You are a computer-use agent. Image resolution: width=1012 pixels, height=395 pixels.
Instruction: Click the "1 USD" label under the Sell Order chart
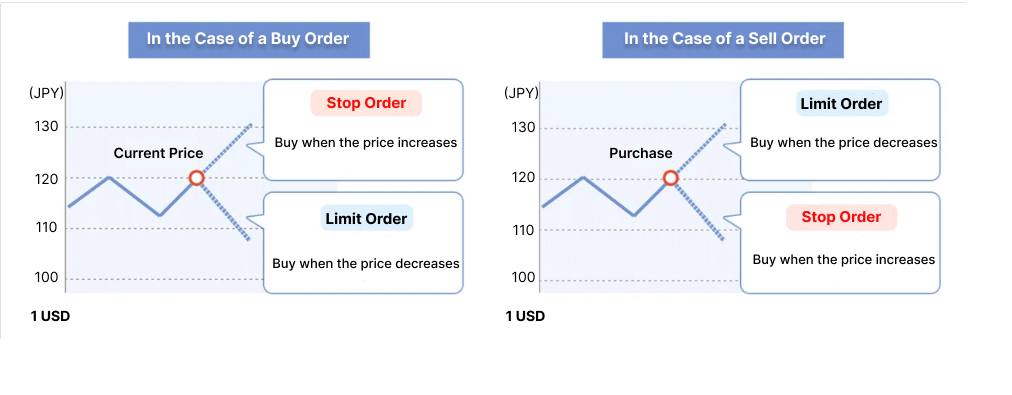coord(525,316)
